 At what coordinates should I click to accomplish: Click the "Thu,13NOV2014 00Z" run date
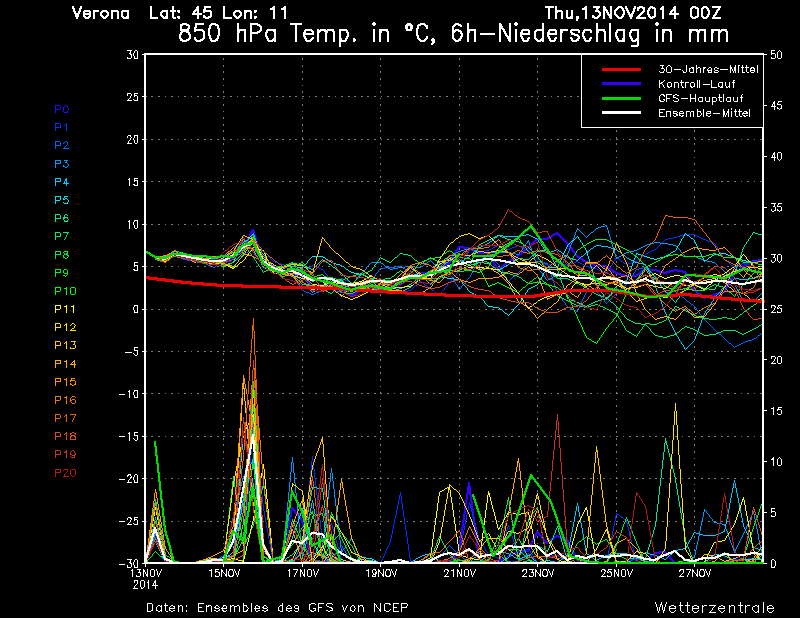pos(633,13)
